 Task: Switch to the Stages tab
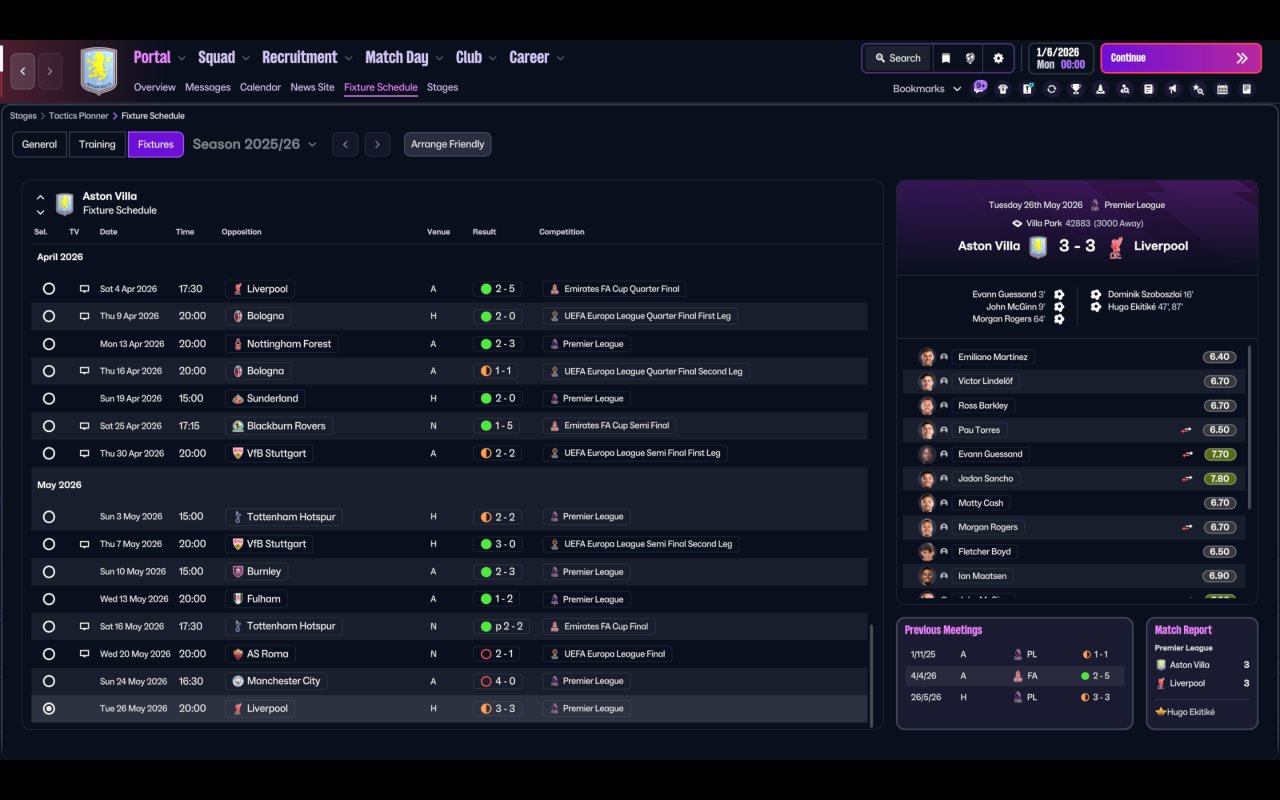pyautogui.click(x=442, y=87)
